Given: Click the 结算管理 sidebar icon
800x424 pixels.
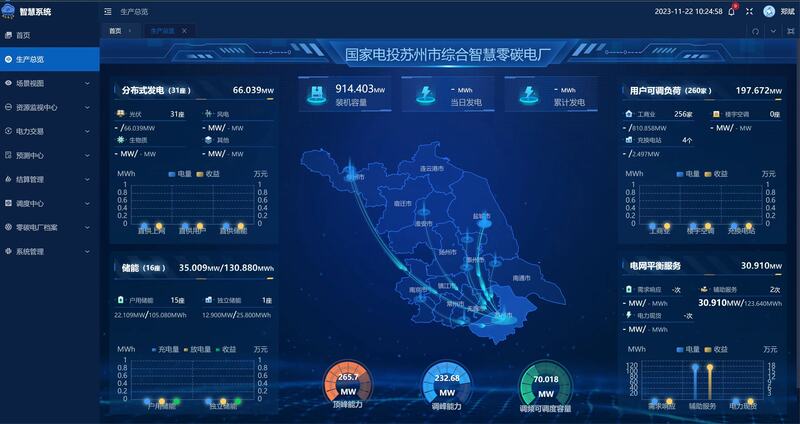Looking at the screenshot, I should [x=8, y=179].
